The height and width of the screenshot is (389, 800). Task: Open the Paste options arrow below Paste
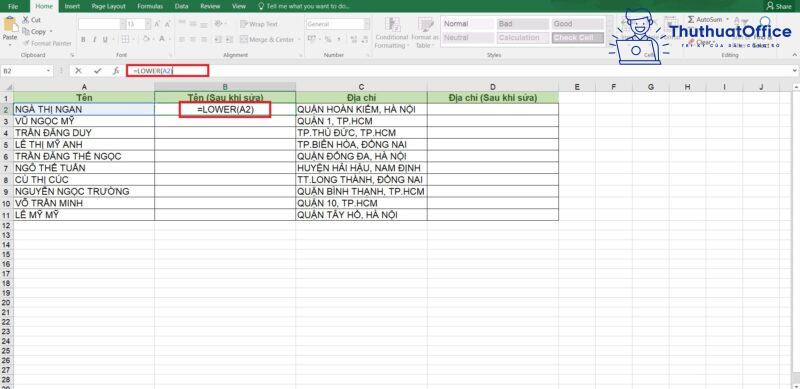[x=10, y=44]
